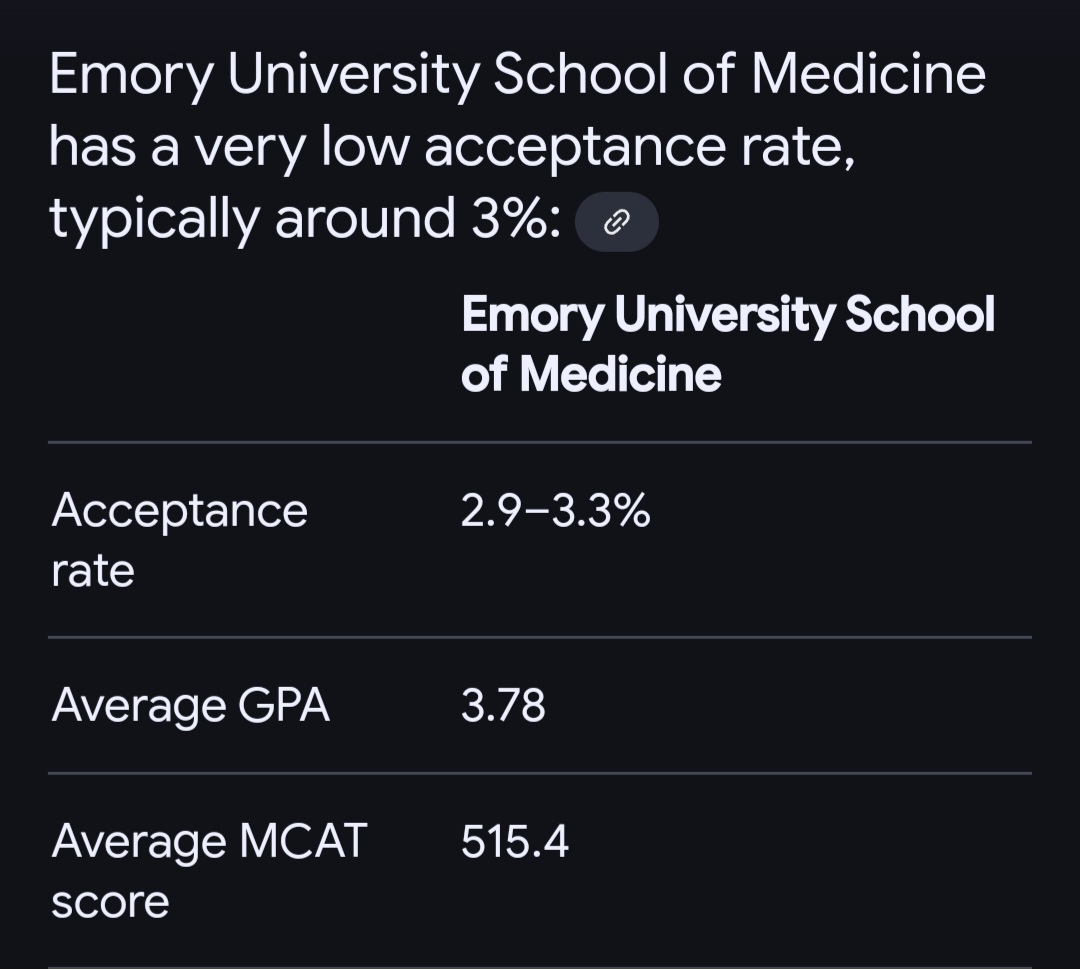Screen dimensions: 1080x969
Task: Click the word "GPA" in the row label
Action: pyautogui.click(x=283, y=706)
